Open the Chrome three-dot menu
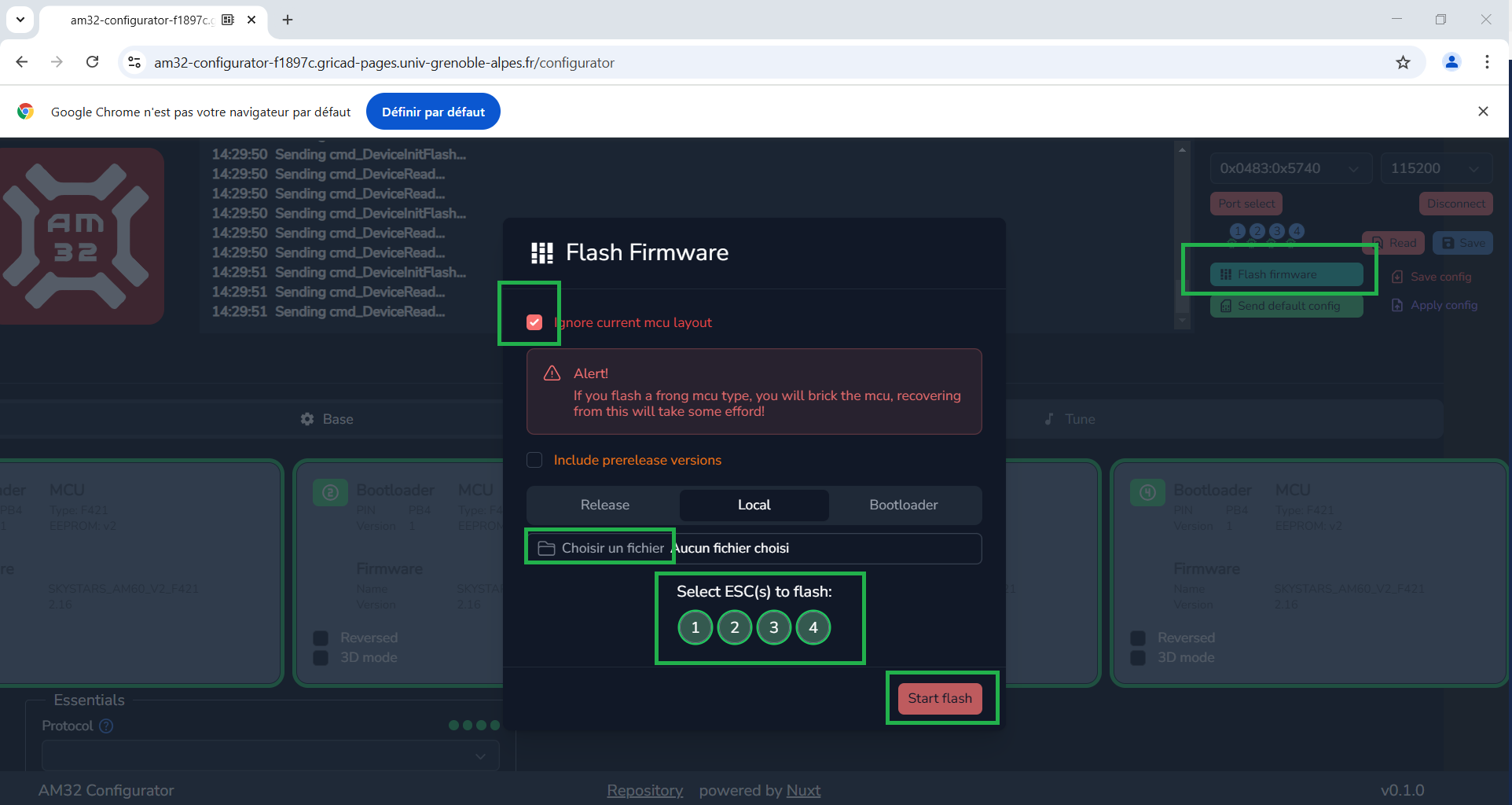This screenshot has height=805, width=1512. click(1487, 62)
